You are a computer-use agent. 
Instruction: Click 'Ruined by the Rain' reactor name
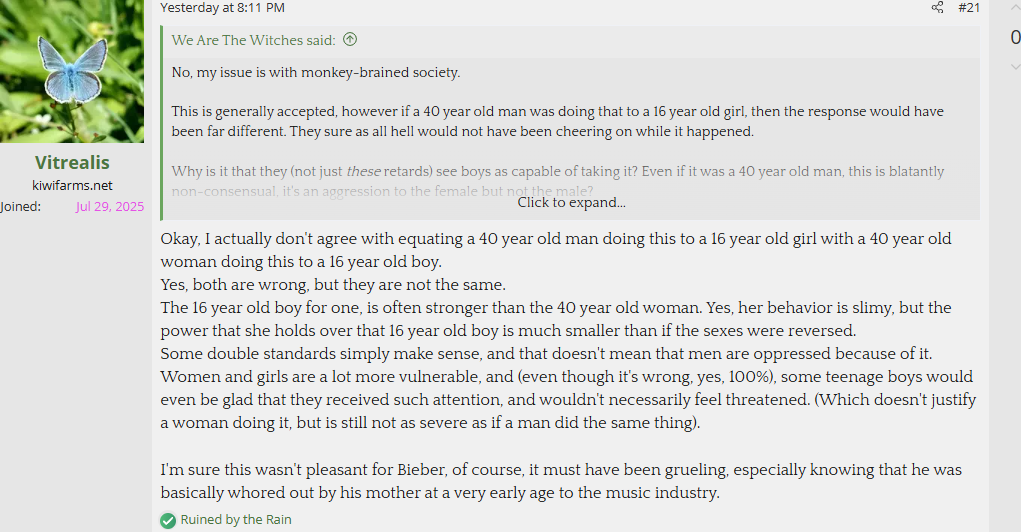click(236, 520)
